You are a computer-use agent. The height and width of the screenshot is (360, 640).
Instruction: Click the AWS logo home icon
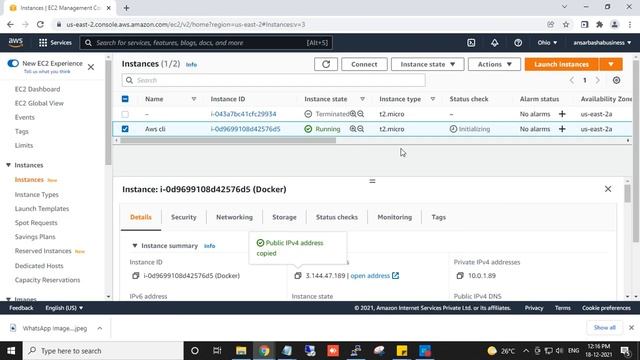pos(16,42)
